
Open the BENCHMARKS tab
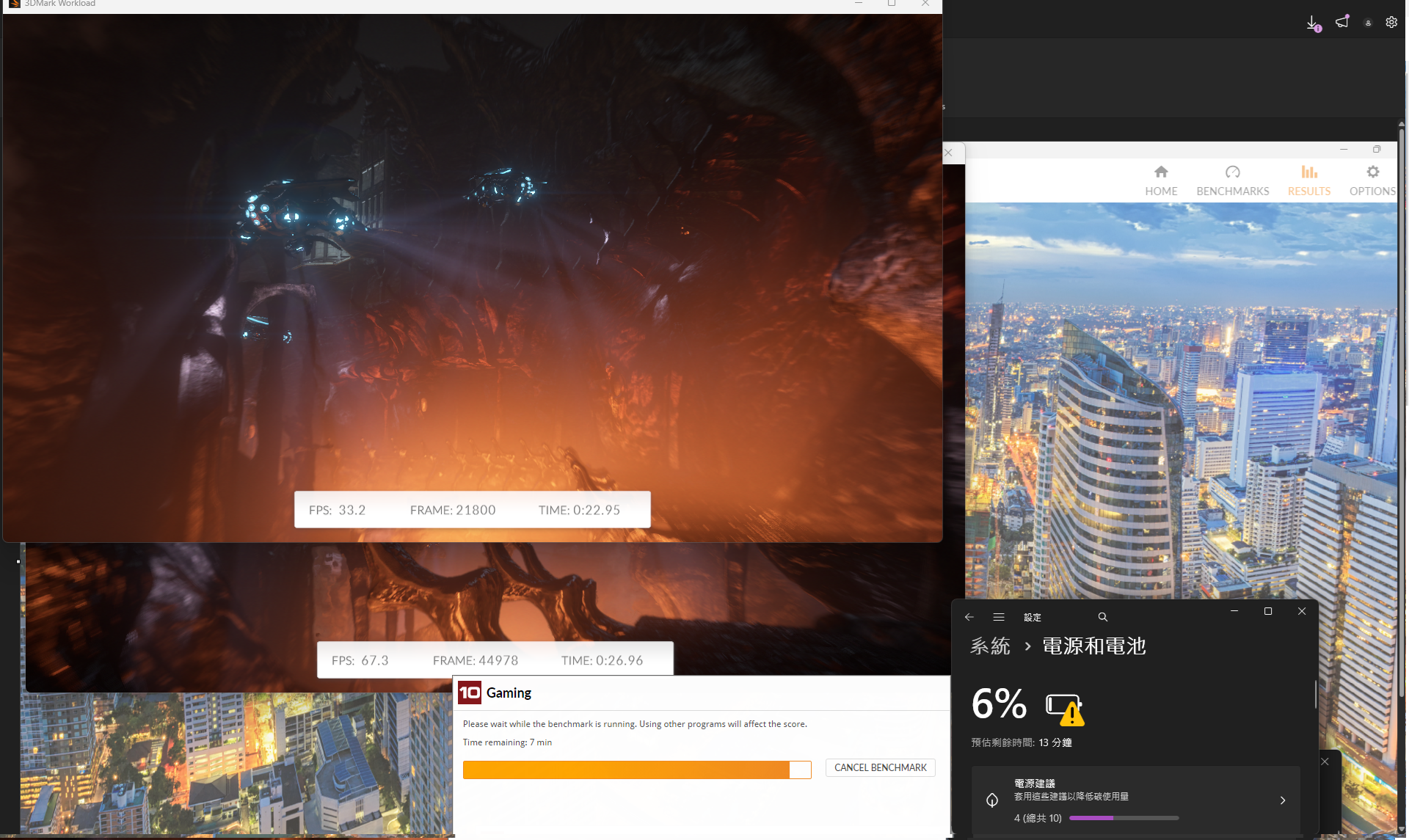[x=1232, y=180]
